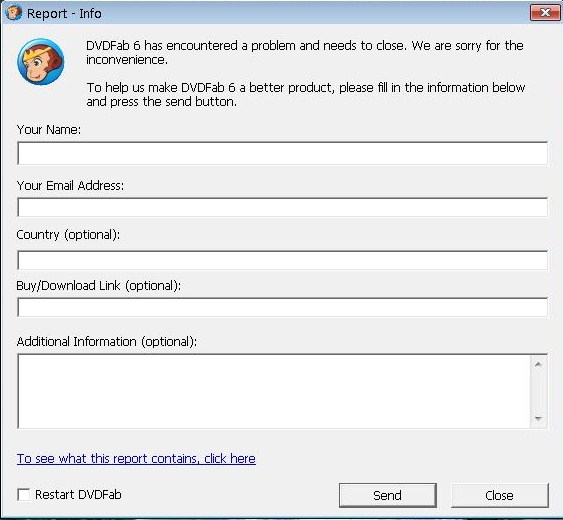Viewport: 563px width, 520px height.
Task: Focus the Your Email Address field
Action: pyautogui.click(x=283, y=207)
